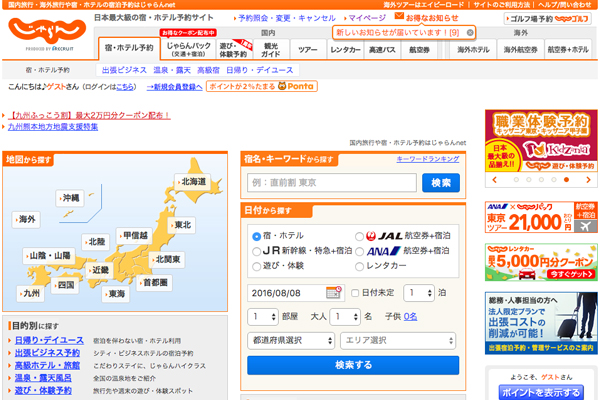Click ポイントを表示する button
The height and width of the screenshot is (400, 600).
point(541,392)
